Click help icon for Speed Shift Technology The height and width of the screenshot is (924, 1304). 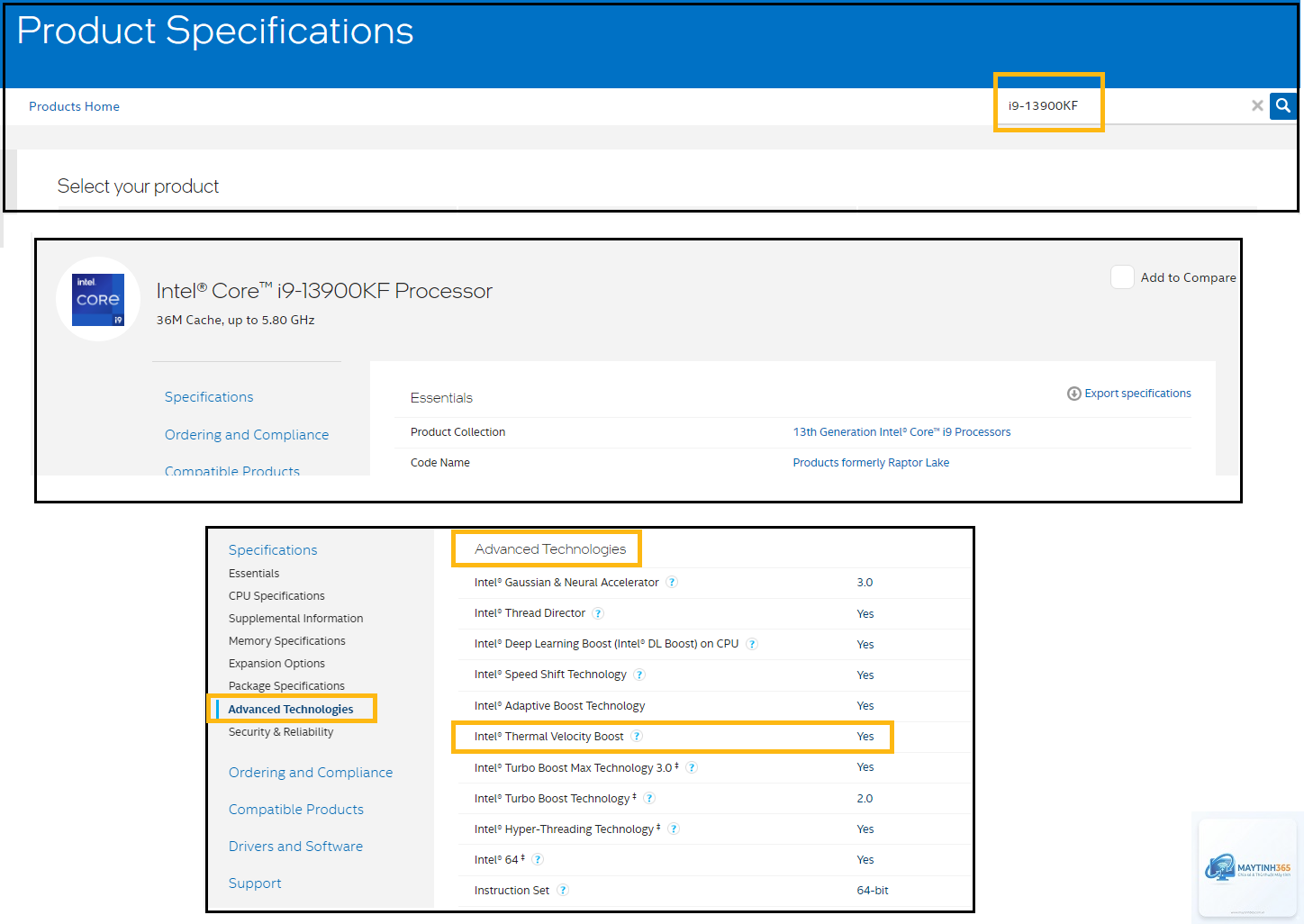click(639, 675)
